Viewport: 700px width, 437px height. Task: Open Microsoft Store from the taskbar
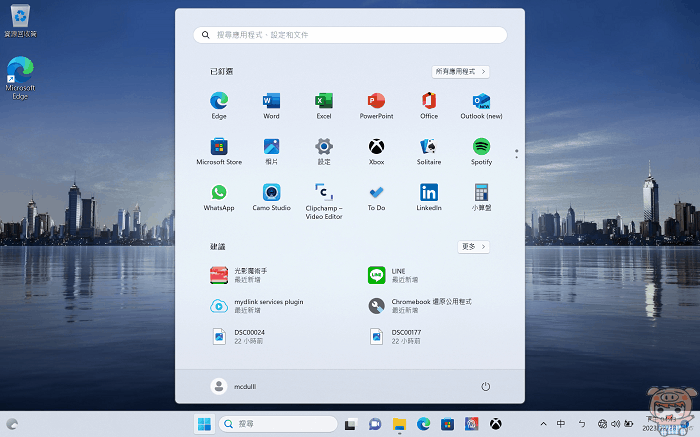point(447,424)
